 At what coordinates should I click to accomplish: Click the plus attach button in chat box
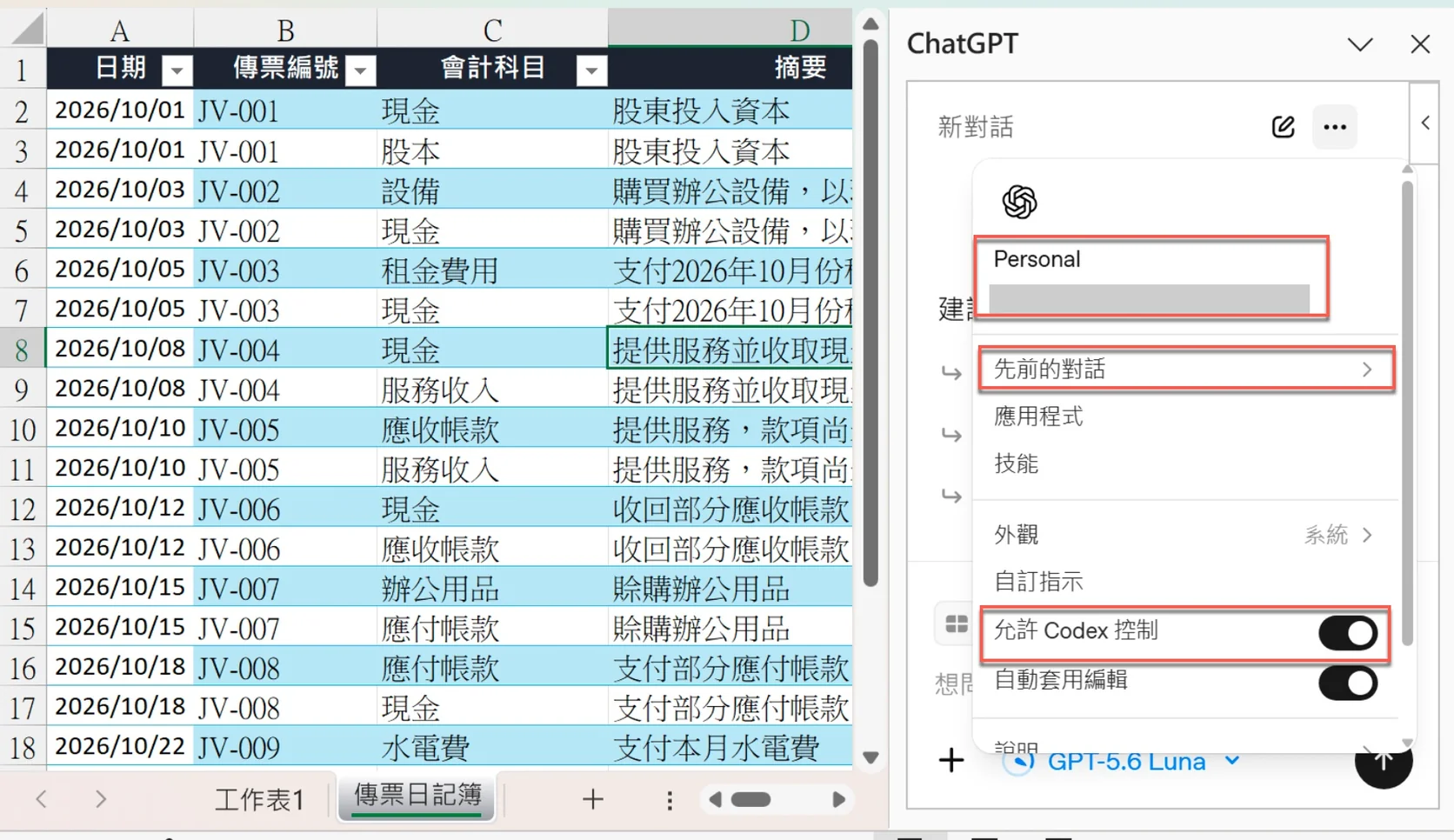[951, 760]
